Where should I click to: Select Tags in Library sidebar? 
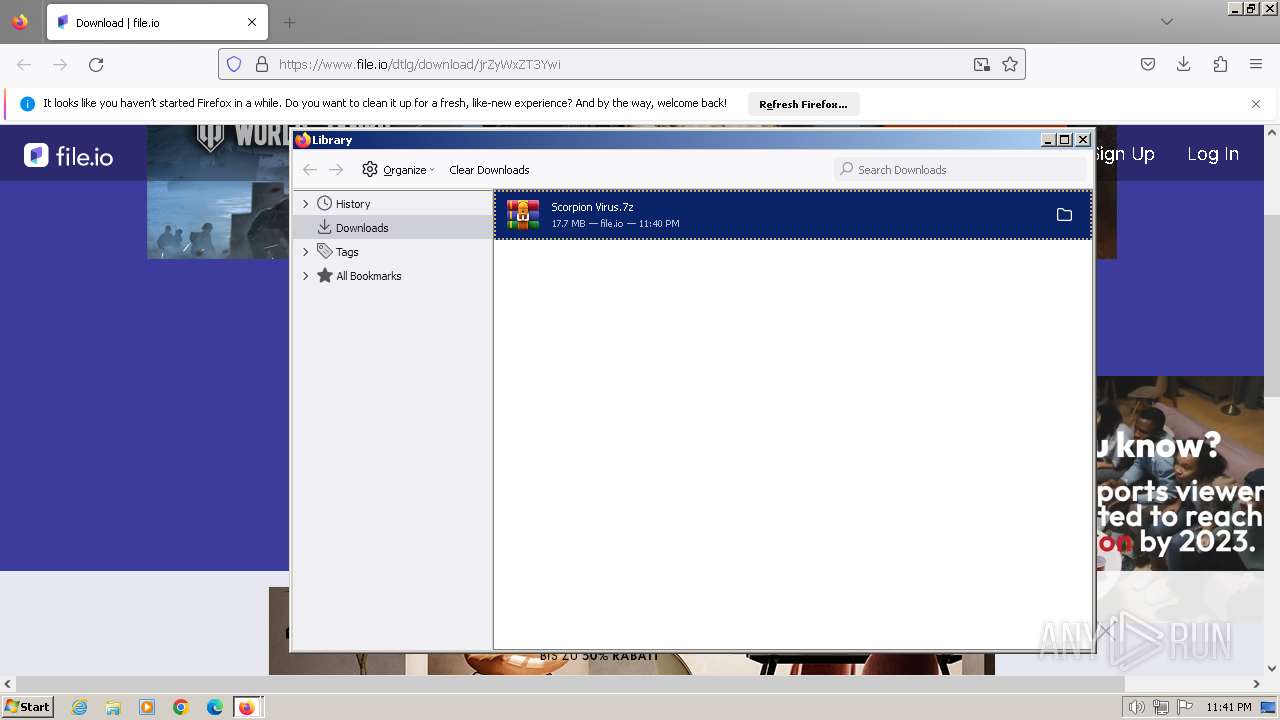click(347, 252)
